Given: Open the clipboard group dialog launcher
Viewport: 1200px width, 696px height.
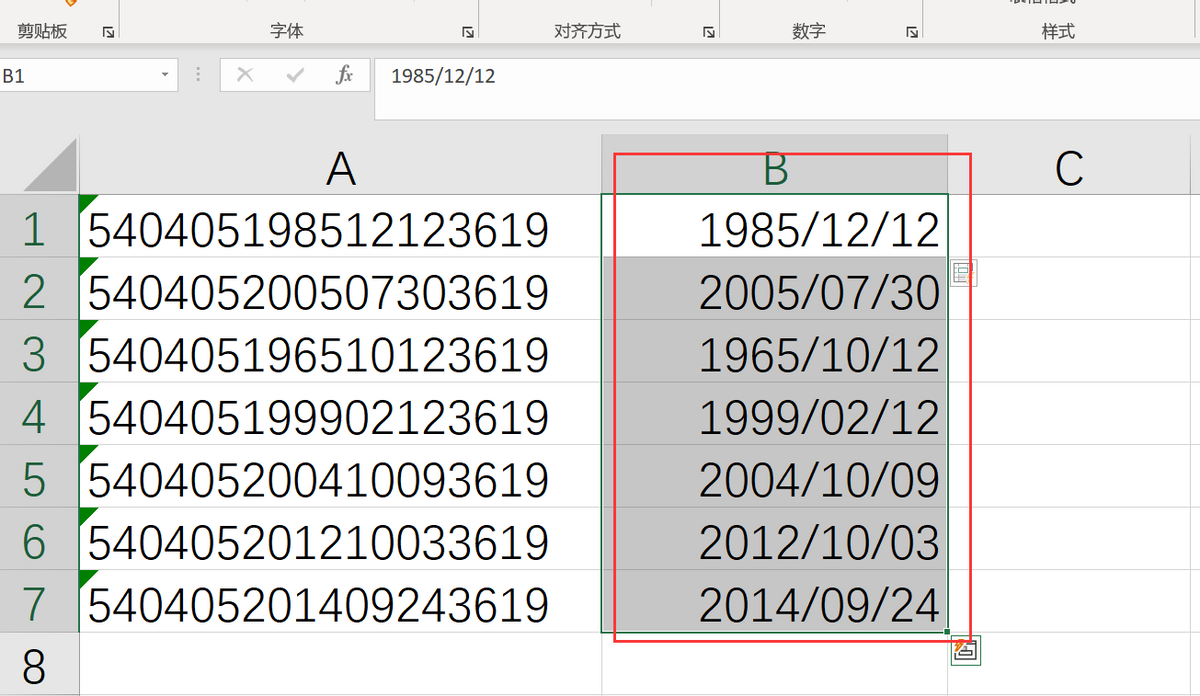Looking at the screenshot, I should point(108,33).
